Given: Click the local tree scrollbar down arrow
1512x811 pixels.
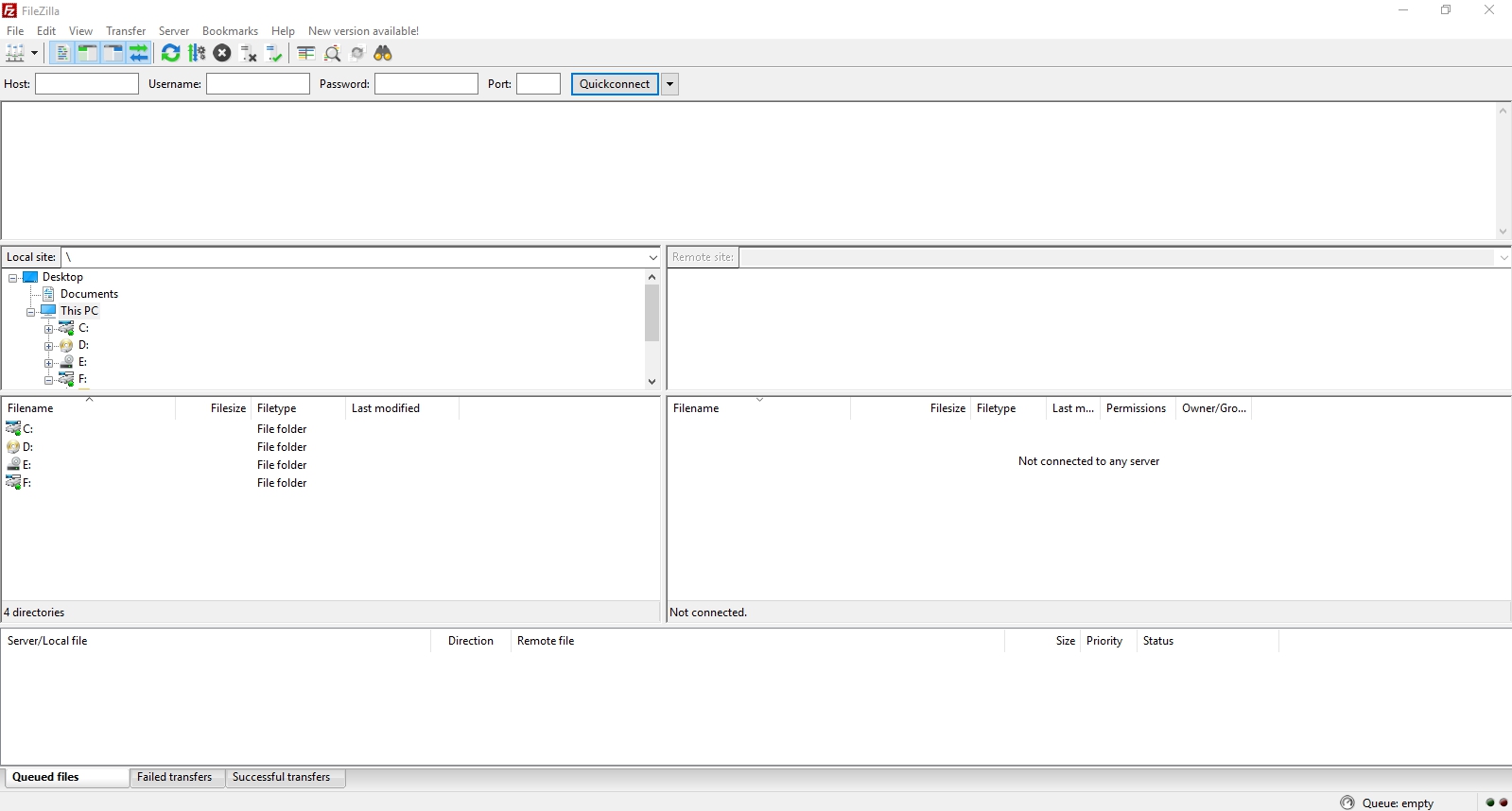Looking at the screenshot, I should click(x=652, y=381).
